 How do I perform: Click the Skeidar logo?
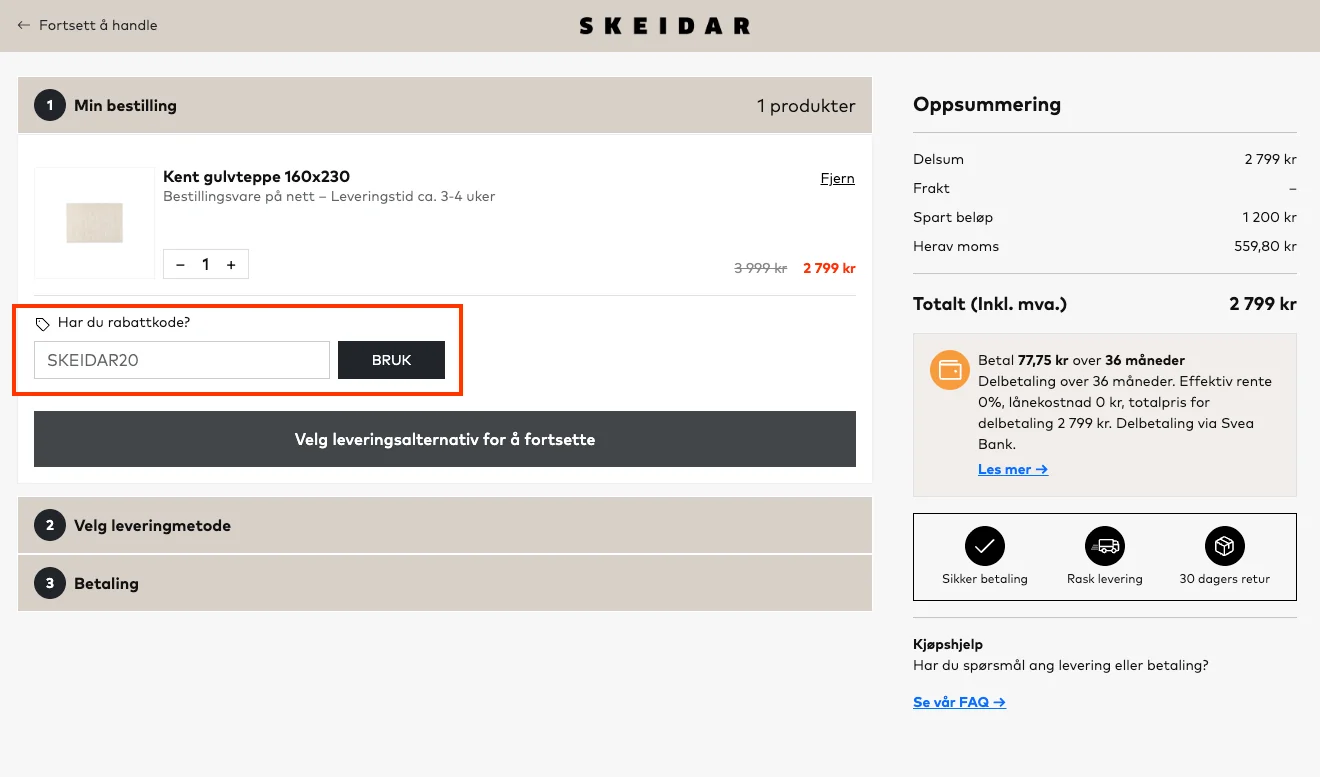click(665, 26)
